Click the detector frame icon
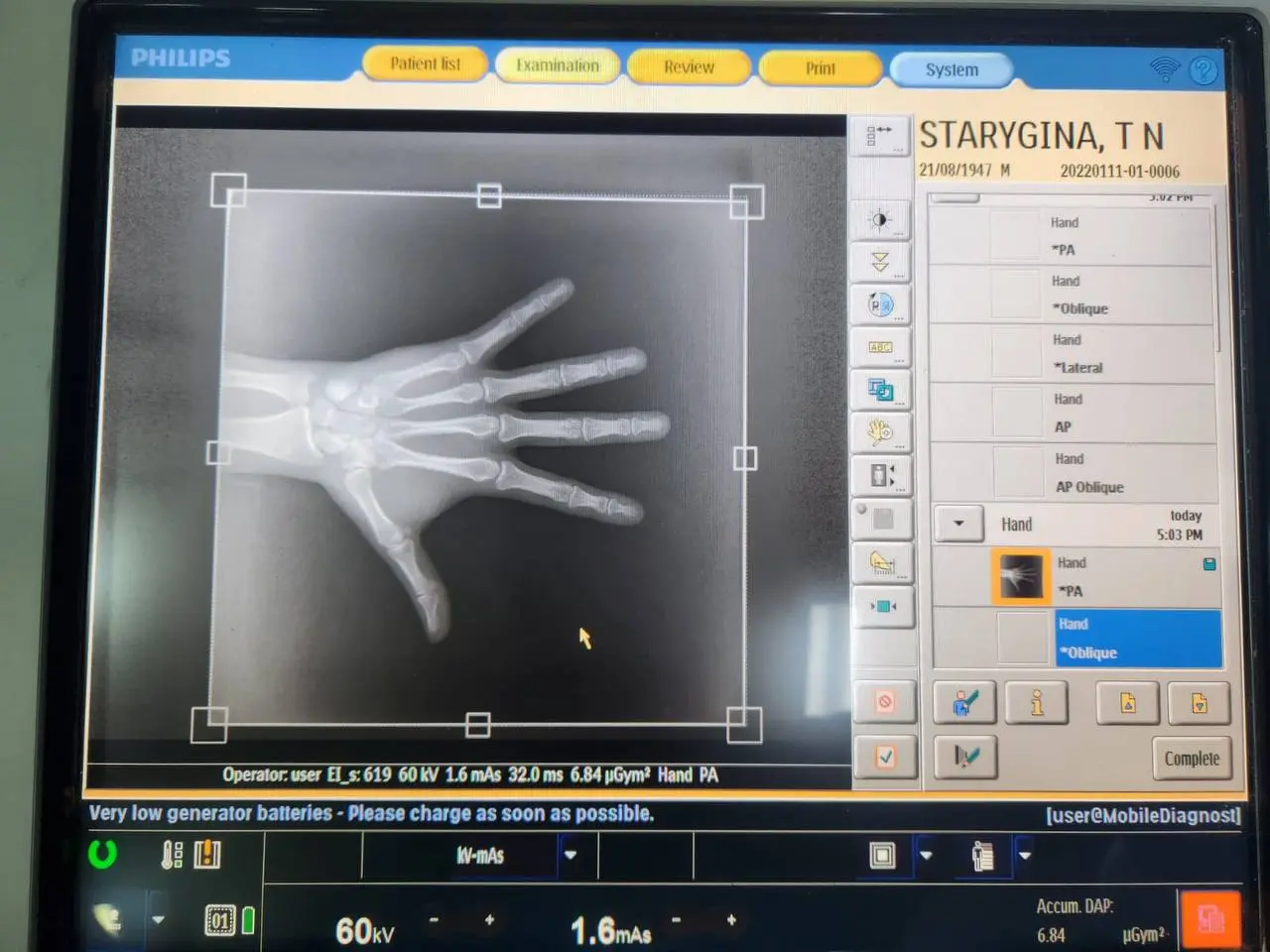Viewport: 1270px width, 952px height. tap(882, 855)
